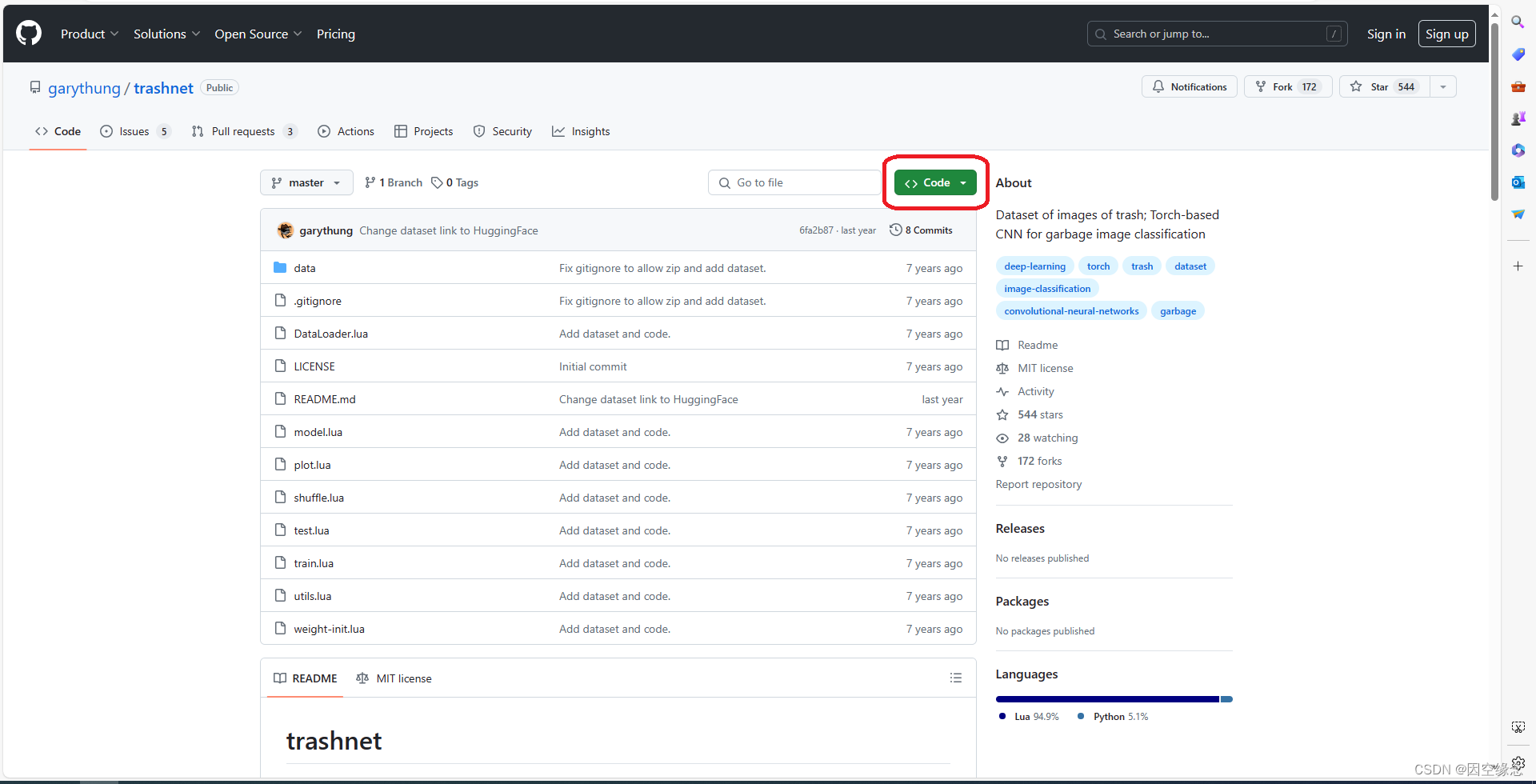Open the Edge sidebar Drop paper-plane icon
The height and width of the screenshot is (784, 1536).
pos(1518,214)
